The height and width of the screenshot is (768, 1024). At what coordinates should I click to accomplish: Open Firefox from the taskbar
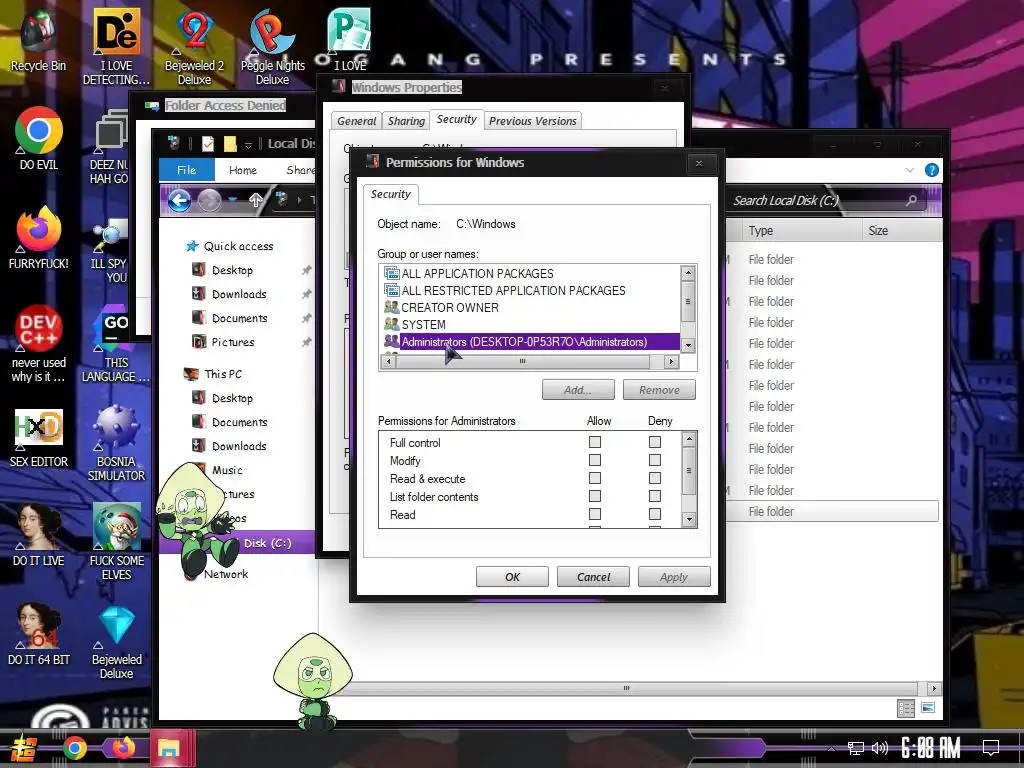click(122, 747)
